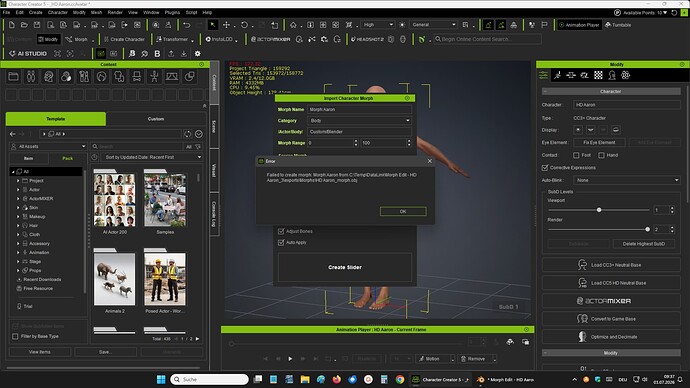Click the animation timeline scrubber

pyautogui.click(x=231, y=344)
